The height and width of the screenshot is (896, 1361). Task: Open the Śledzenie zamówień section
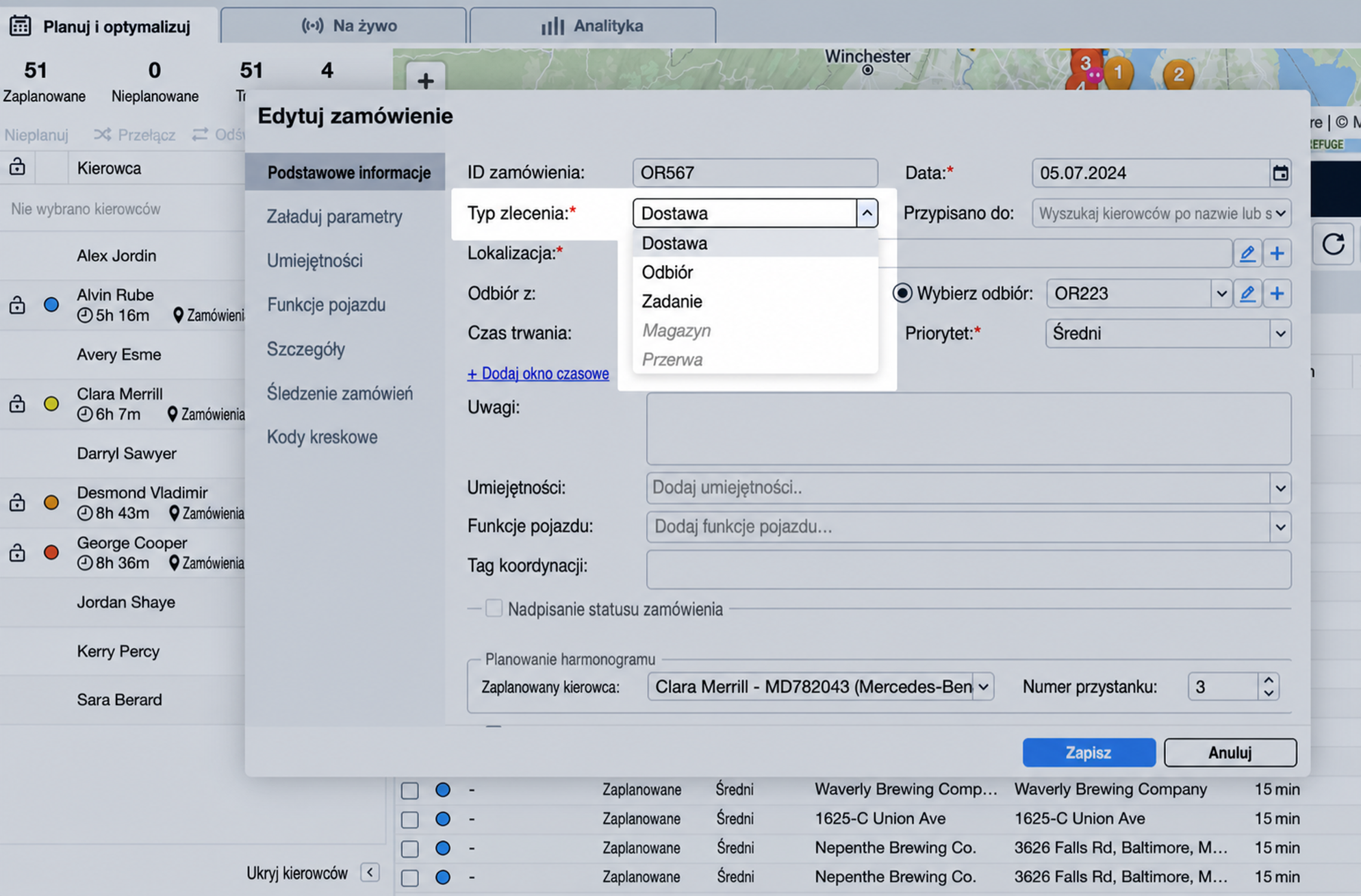tap(340, 394)
